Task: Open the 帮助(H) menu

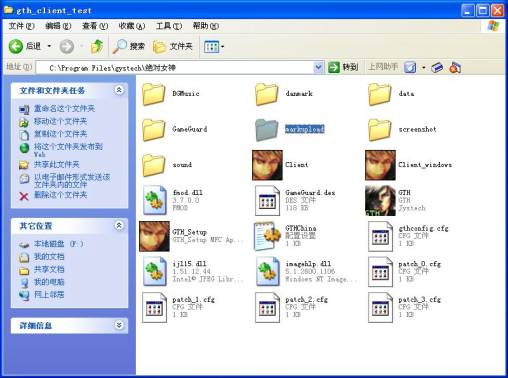Action: (x=206, y=26)
